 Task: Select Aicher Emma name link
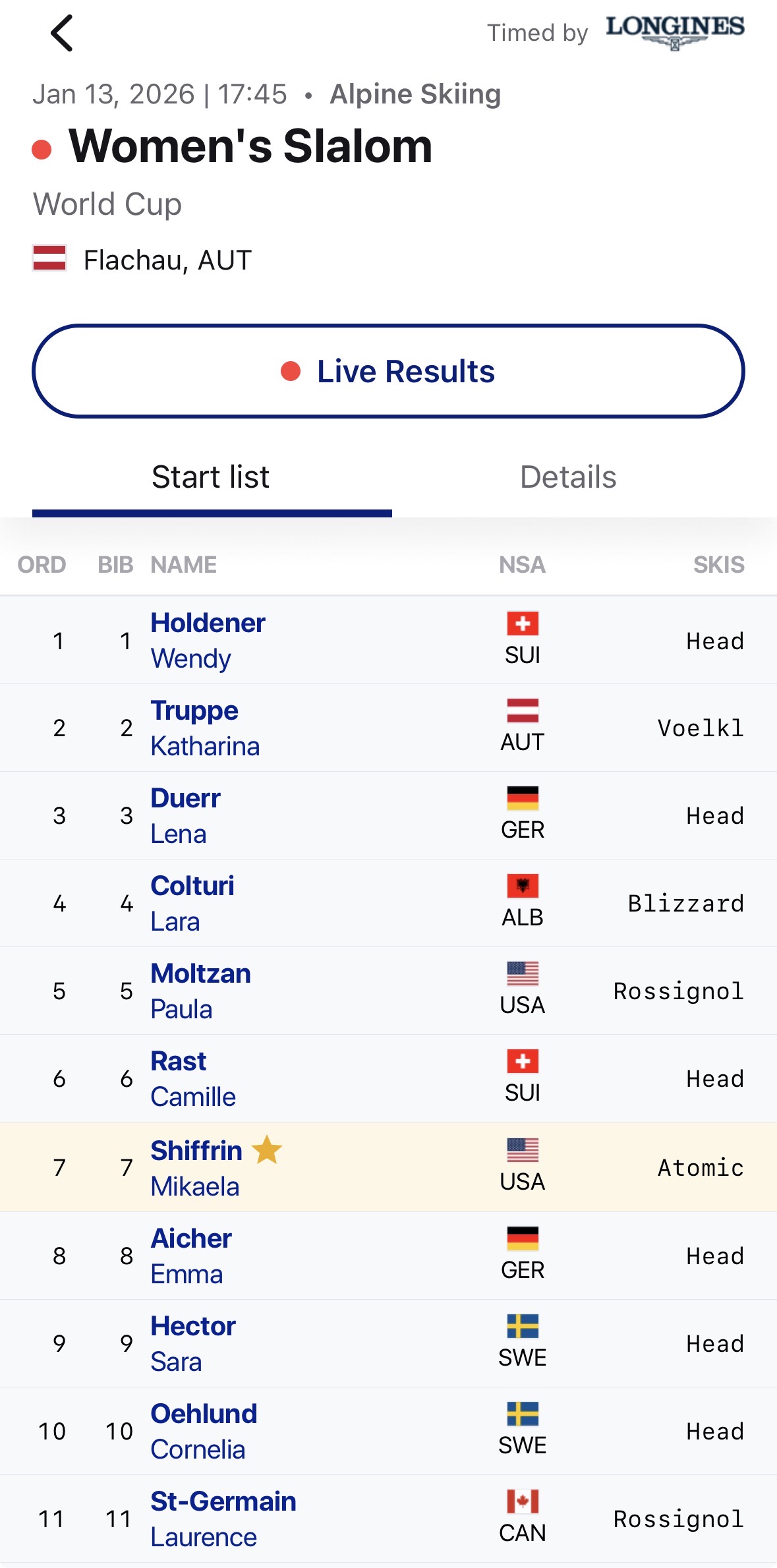191,1256
